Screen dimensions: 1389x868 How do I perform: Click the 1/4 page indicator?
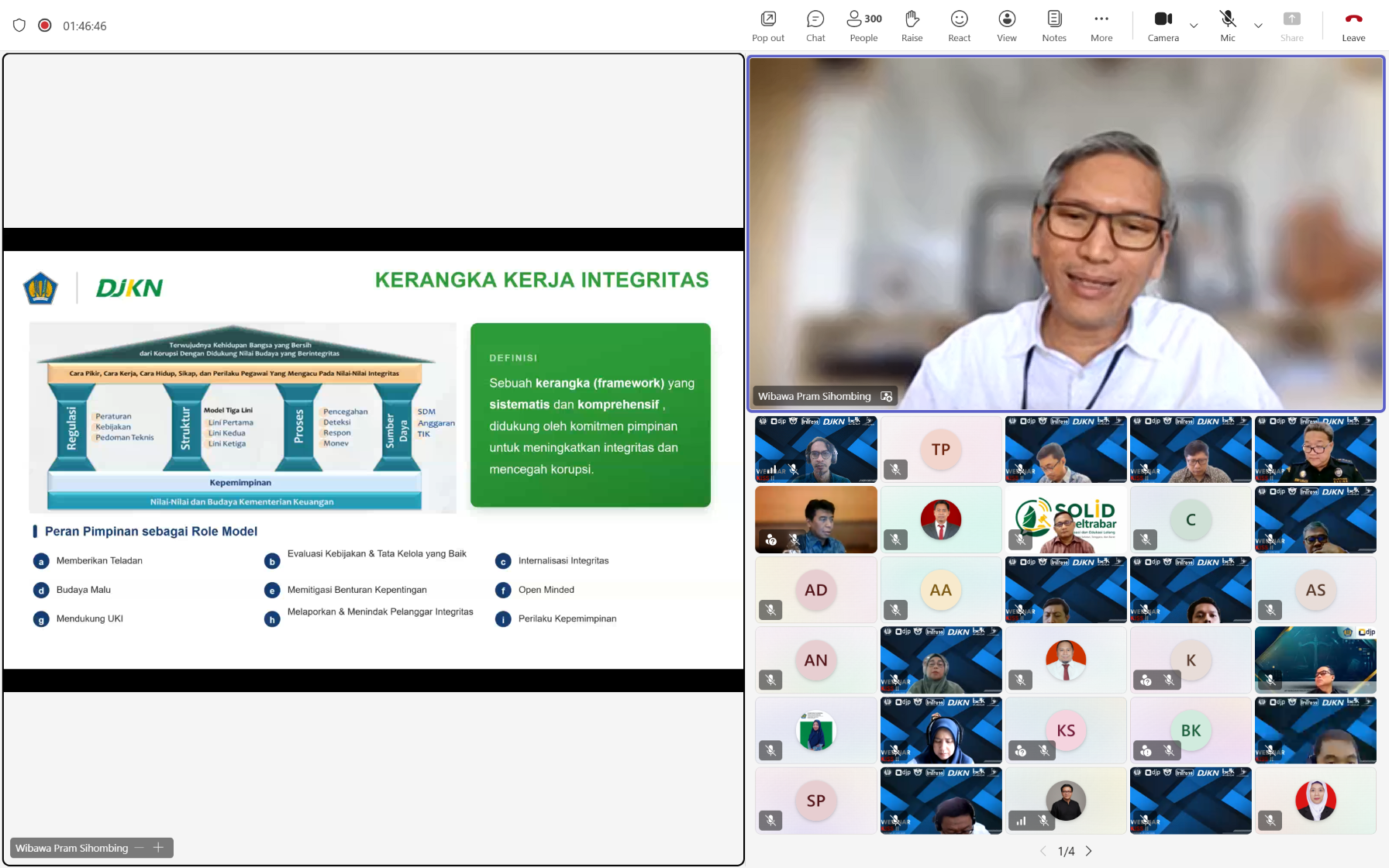pos(1066,851)
